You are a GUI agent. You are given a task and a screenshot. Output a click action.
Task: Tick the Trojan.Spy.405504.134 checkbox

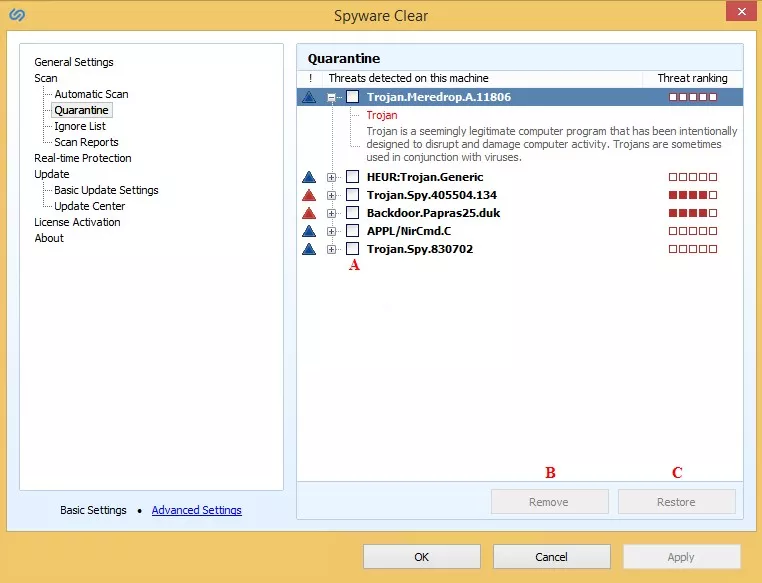click(x=353, y=195)
